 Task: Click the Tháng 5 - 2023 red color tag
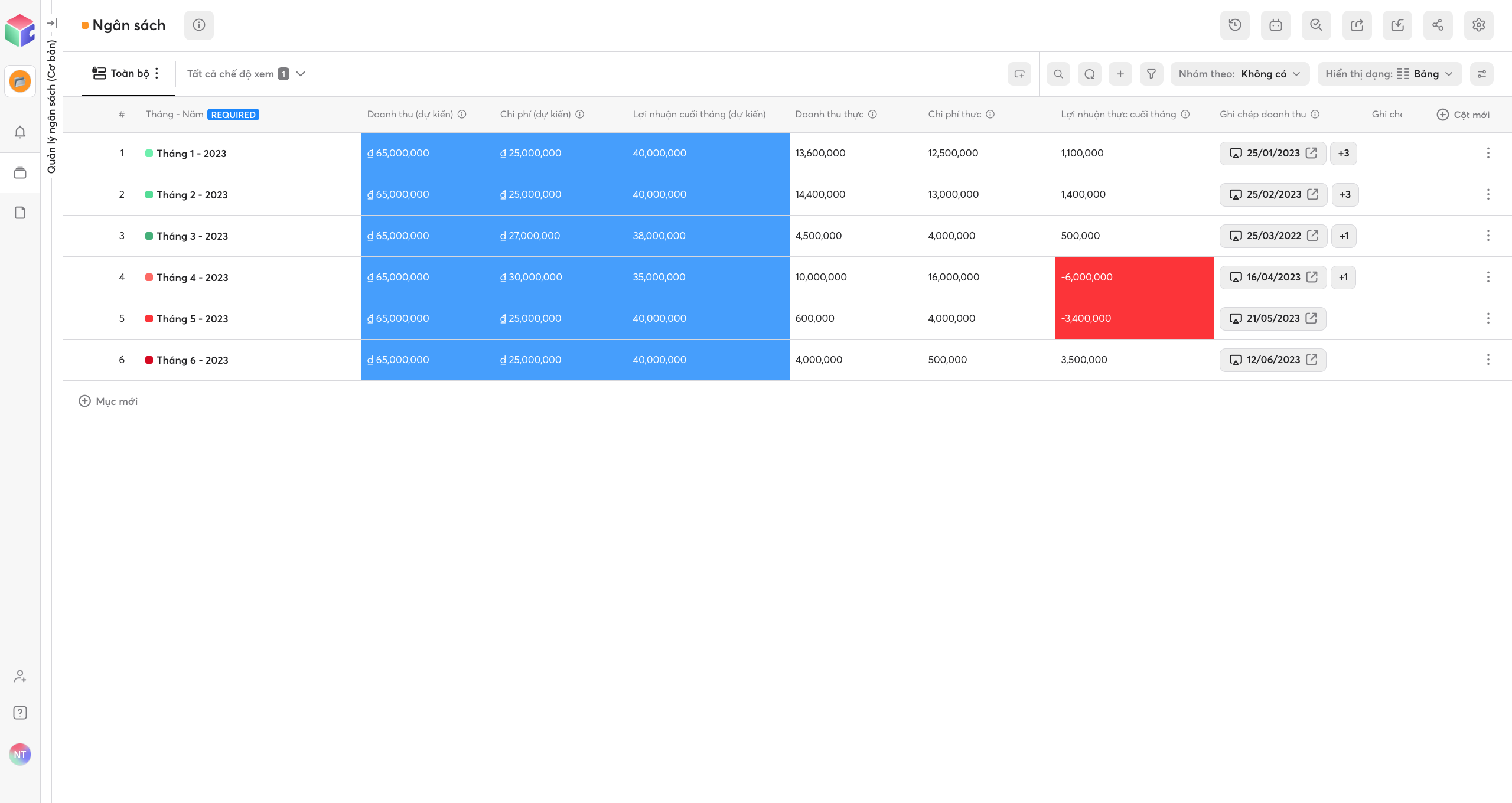(149, 318)
